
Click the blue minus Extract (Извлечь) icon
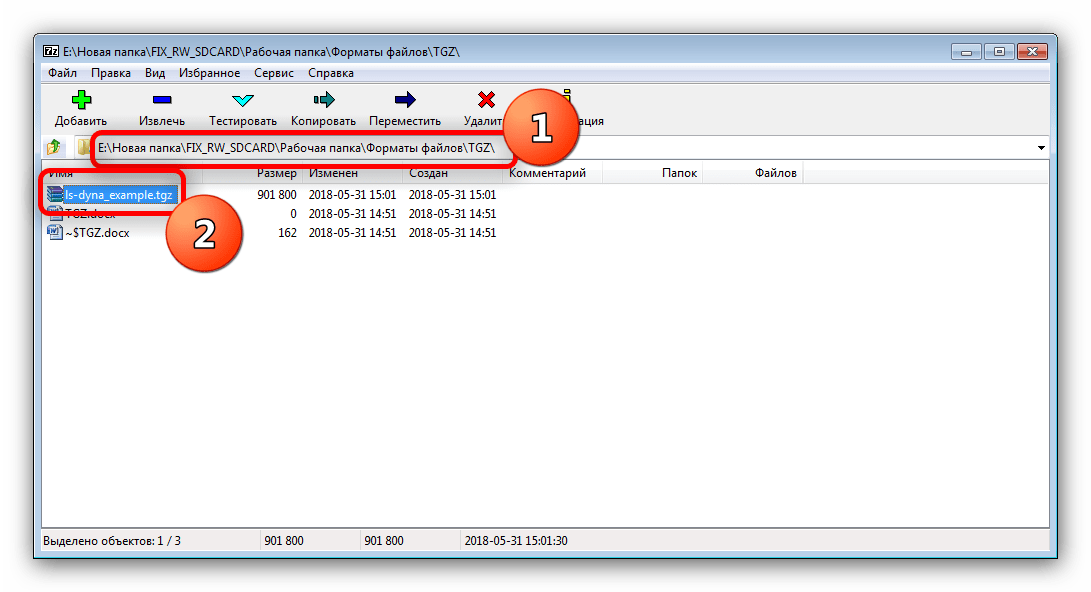click(161, 100)
